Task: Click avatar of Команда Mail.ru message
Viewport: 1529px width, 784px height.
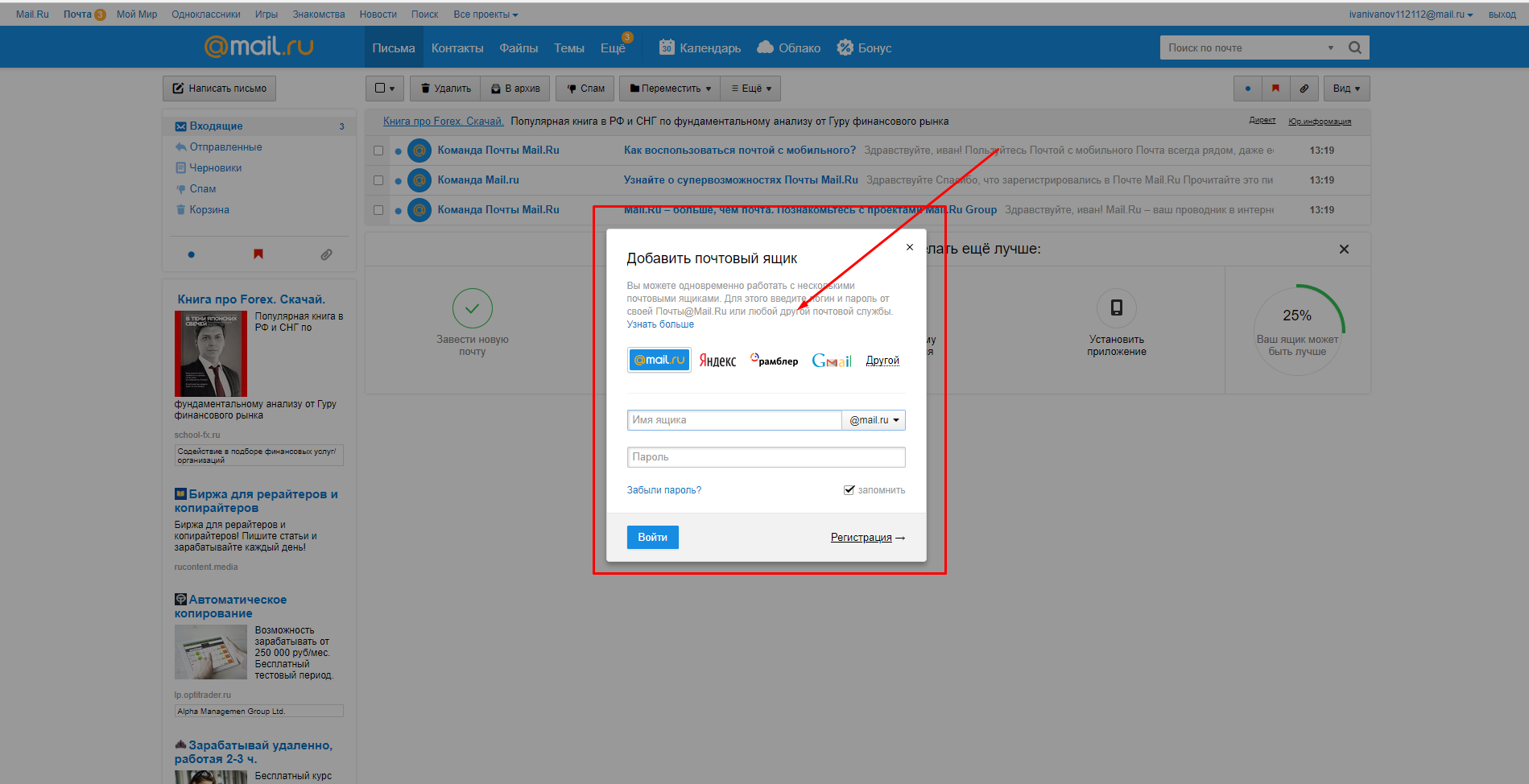Action: (419, 180)
